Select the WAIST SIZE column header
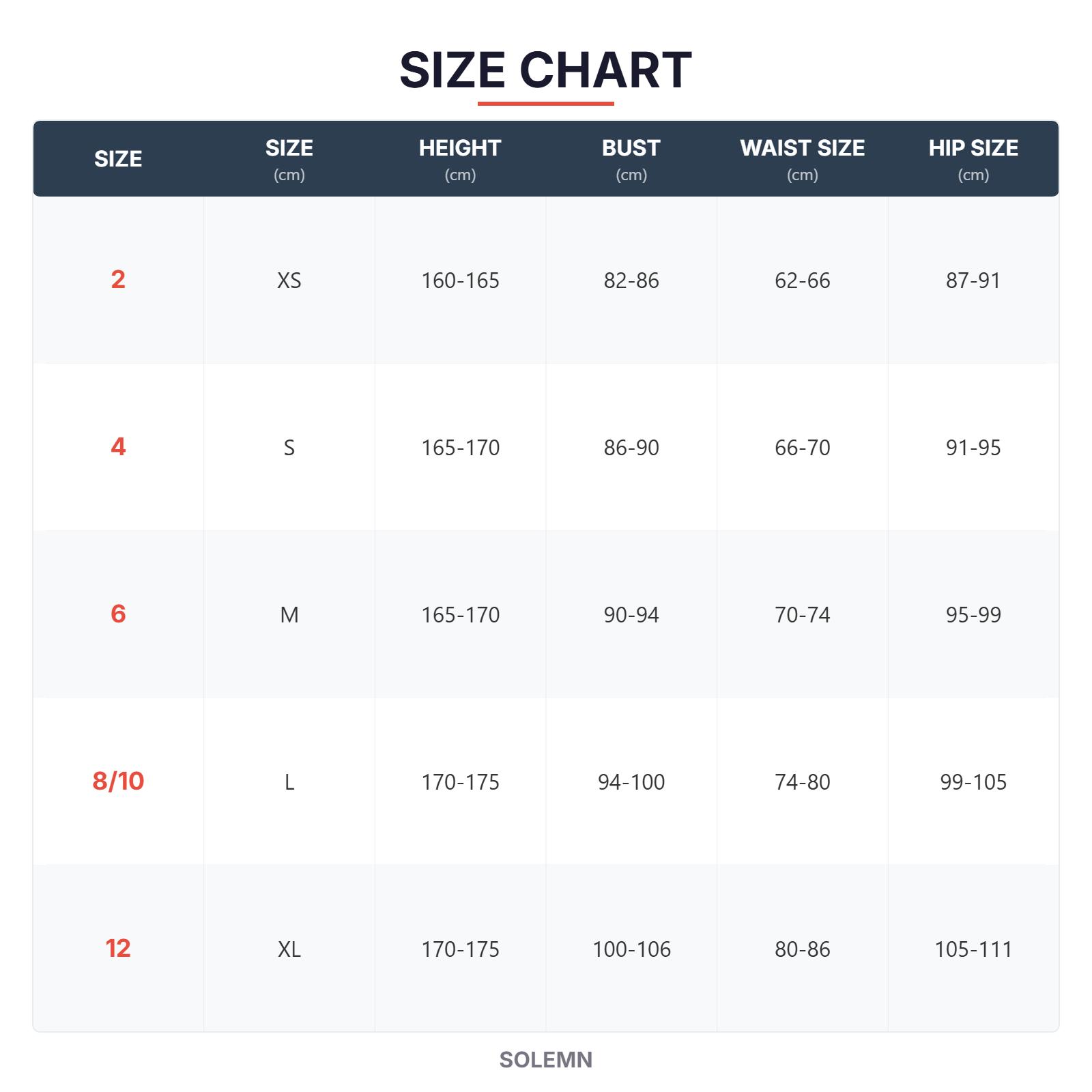Screen dimensions: 1092x1092 tap(802, 158)
